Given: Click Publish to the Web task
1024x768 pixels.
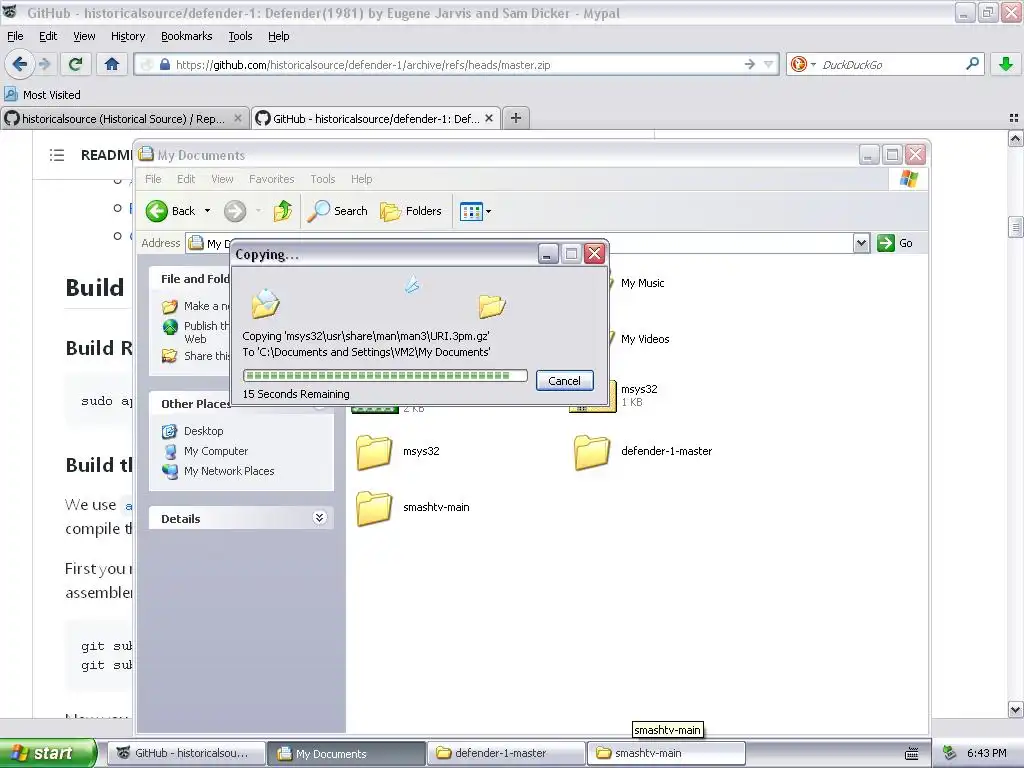Looking at the screenshot, I should click(196, 332).
